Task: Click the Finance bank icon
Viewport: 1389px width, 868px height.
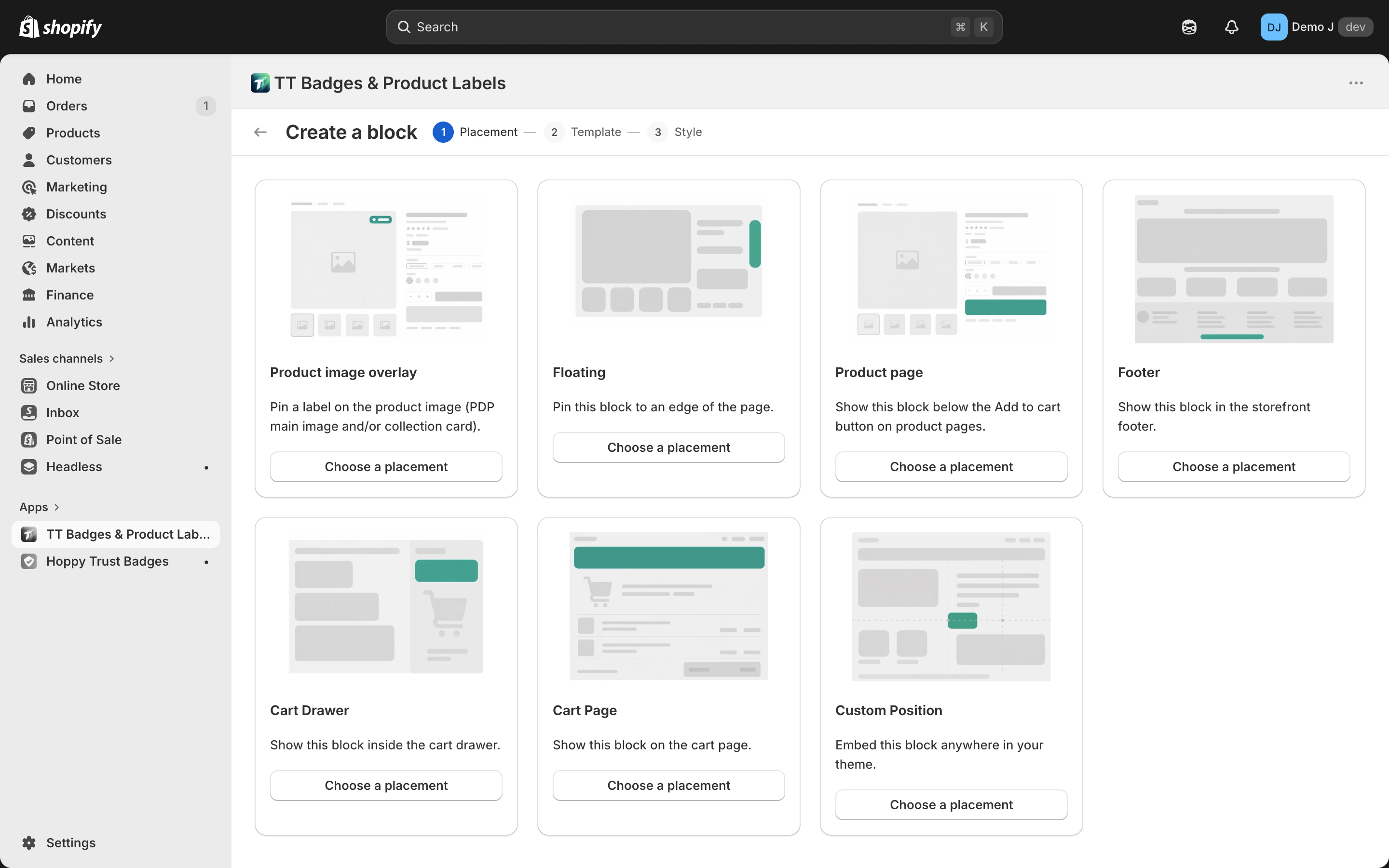Action: (x=29, y=295)
